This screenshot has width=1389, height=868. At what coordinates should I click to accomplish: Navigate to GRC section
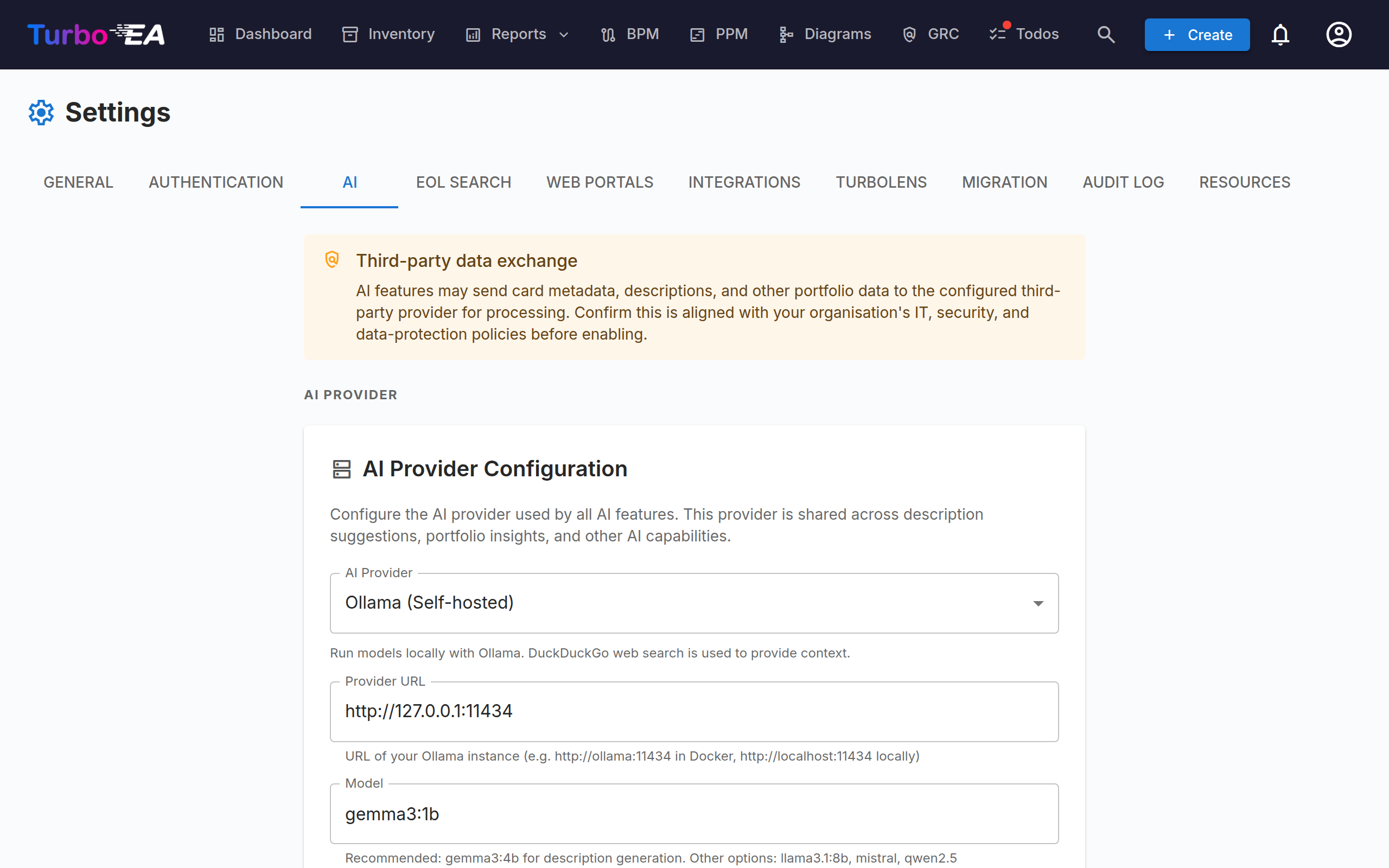931,34
